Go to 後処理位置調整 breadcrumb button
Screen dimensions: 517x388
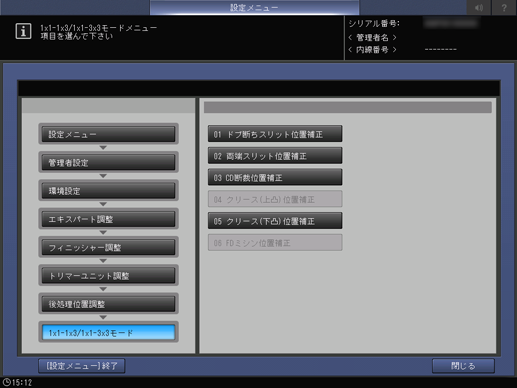pos(108,304)
